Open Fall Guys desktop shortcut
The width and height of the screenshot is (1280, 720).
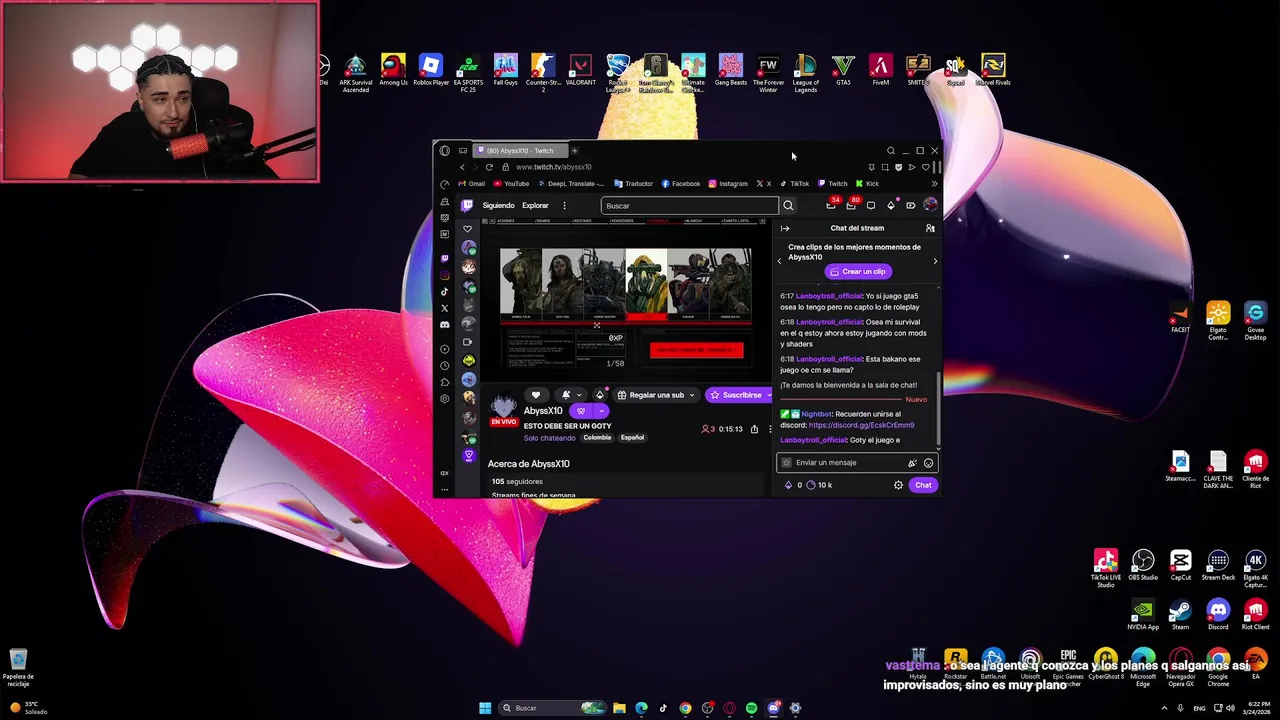pos(505,70)
